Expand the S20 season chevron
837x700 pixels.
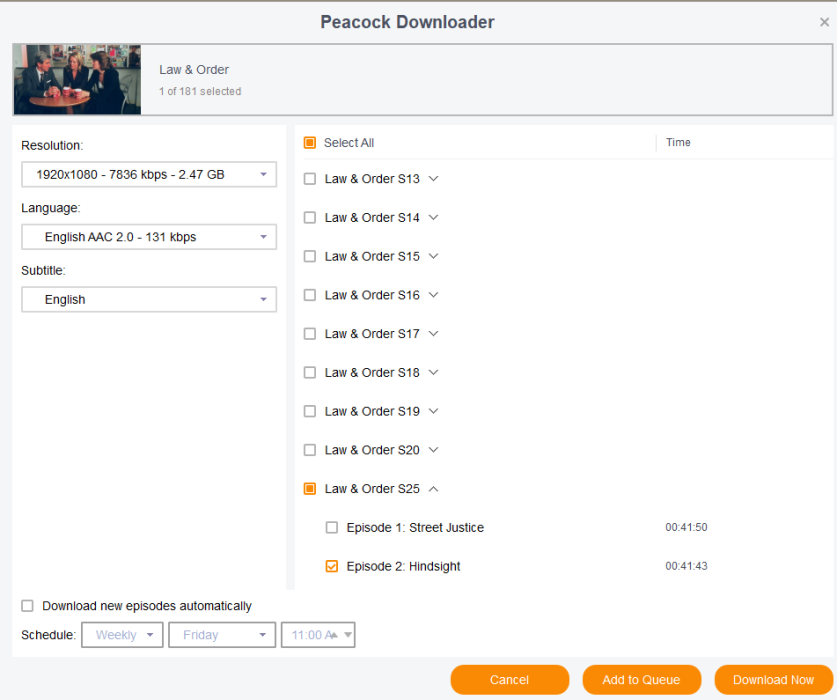click(433, 450)
